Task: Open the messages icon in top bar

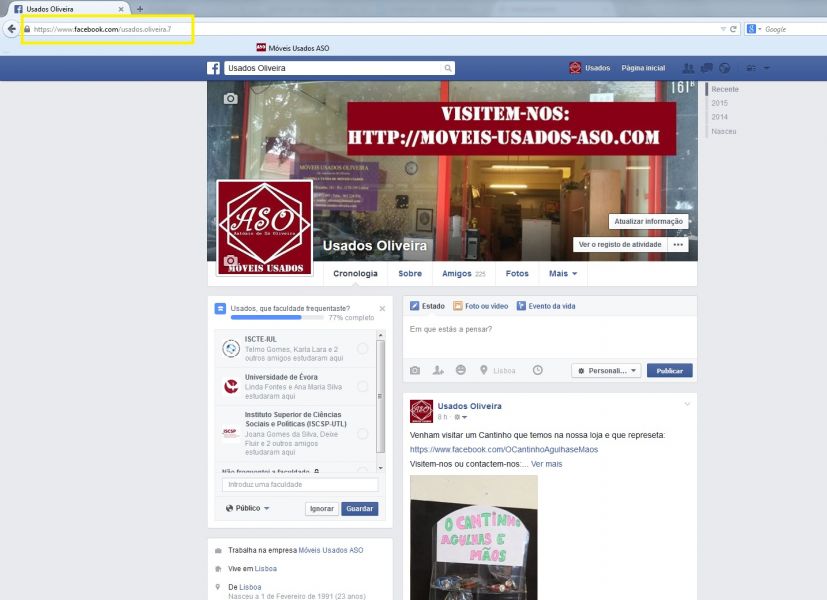Action: [x=706, y=68]
